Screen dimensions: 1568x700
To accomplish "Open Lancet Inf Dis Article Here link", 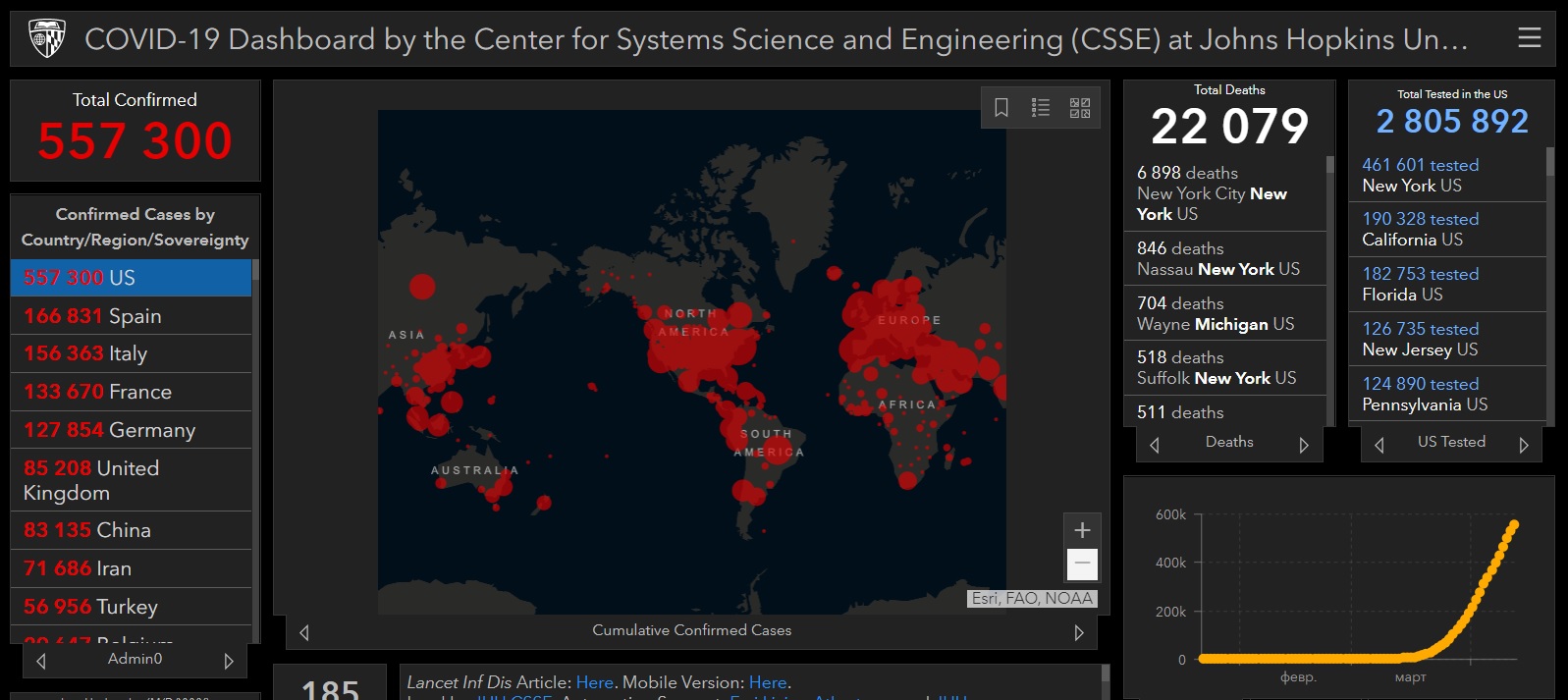I will (594, 682).
